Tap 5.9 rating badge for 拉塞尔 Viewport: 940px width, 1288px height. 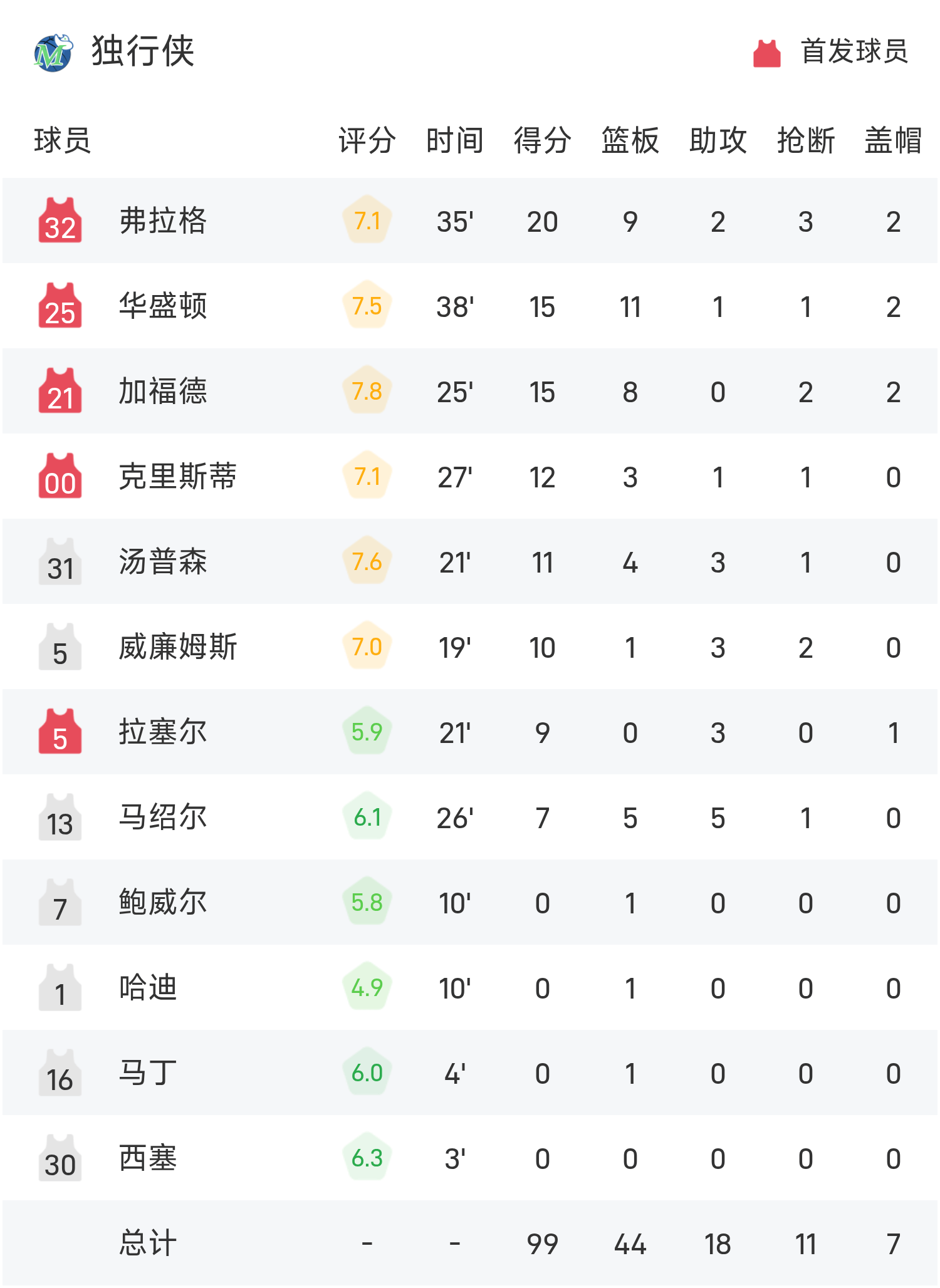point(367,732)
